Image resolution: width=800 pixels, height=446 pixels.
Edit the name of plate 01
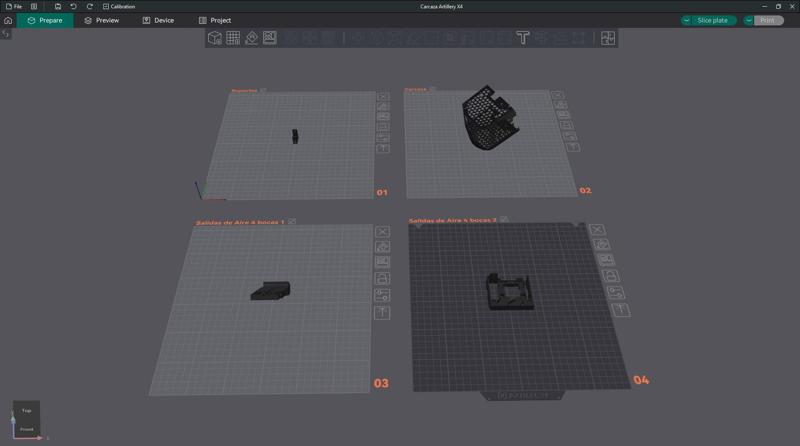pyautogui.click(x=263, y=90)
